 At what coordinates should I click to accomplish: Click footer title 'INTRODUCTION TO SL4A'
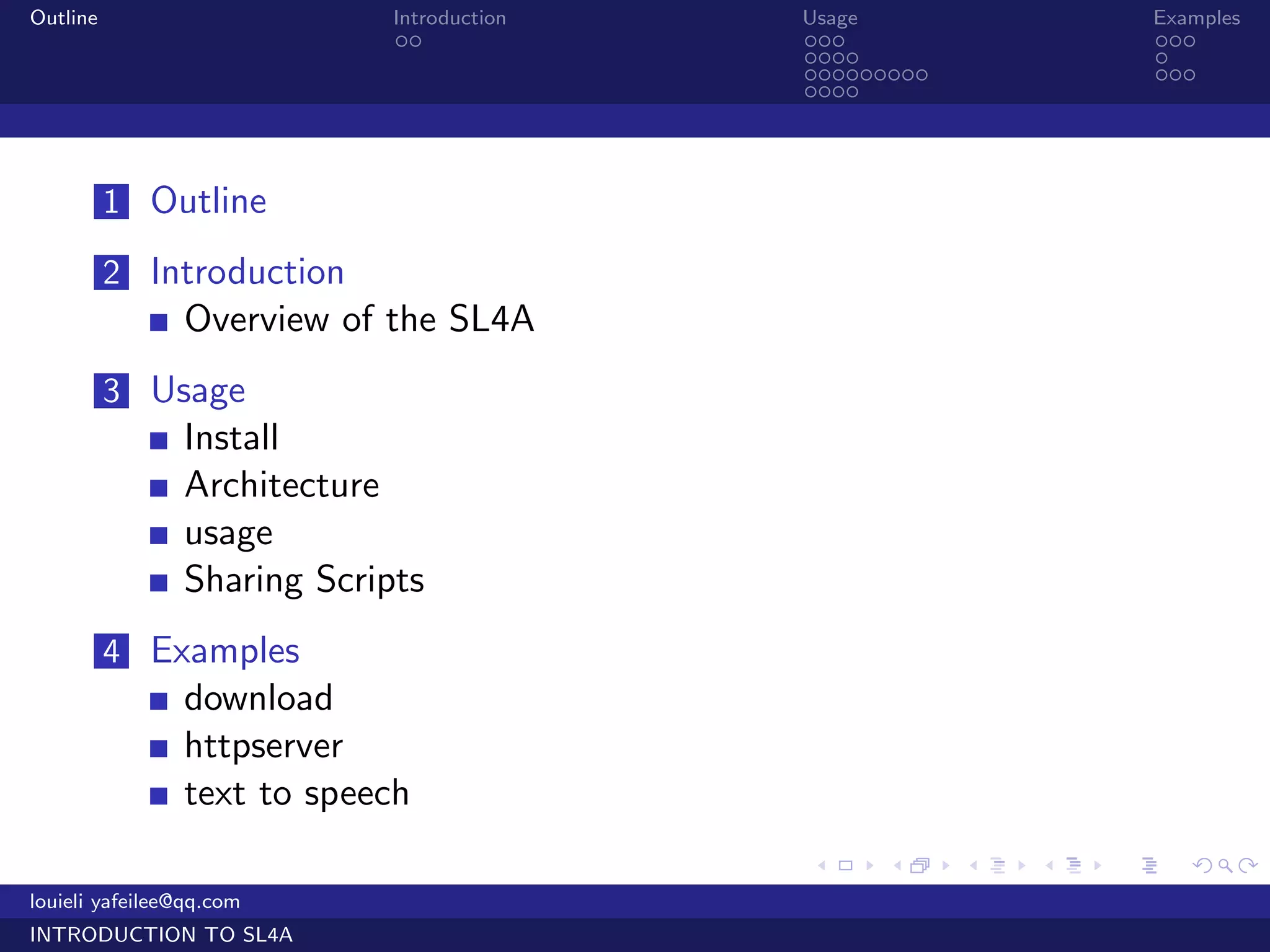pyautogui.click(x=161, y=935)
